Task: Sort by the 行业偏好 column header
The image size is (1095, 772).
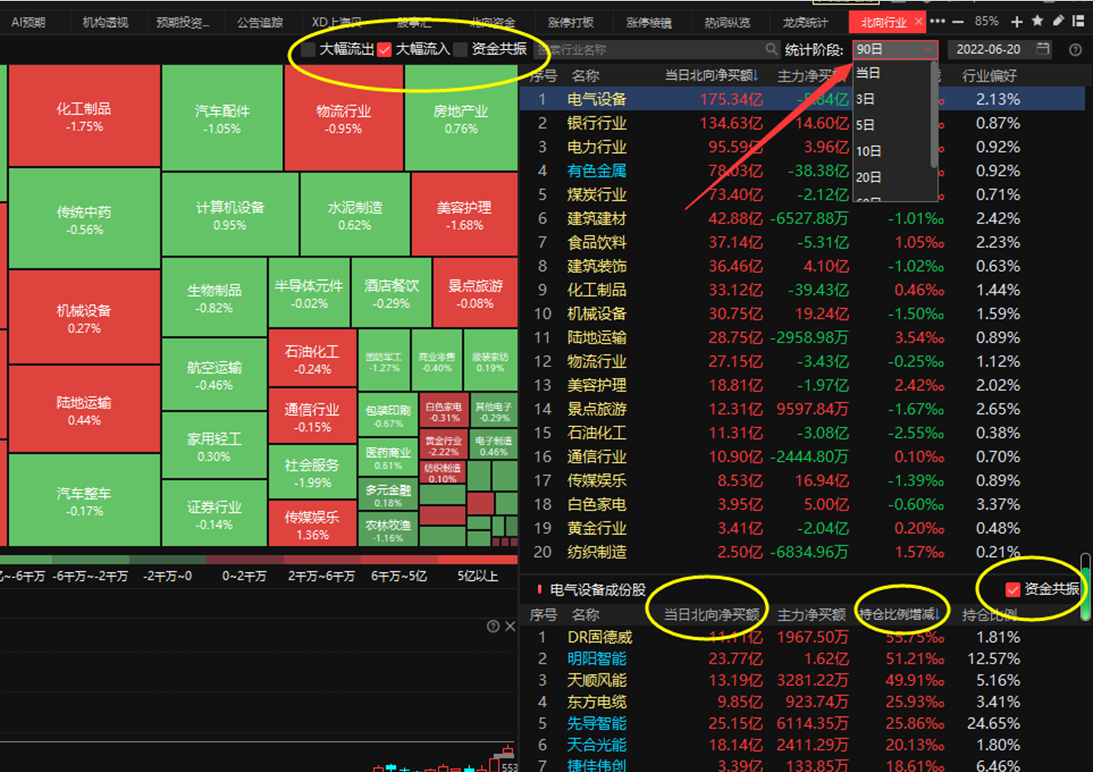Action: tap(989, 75)
